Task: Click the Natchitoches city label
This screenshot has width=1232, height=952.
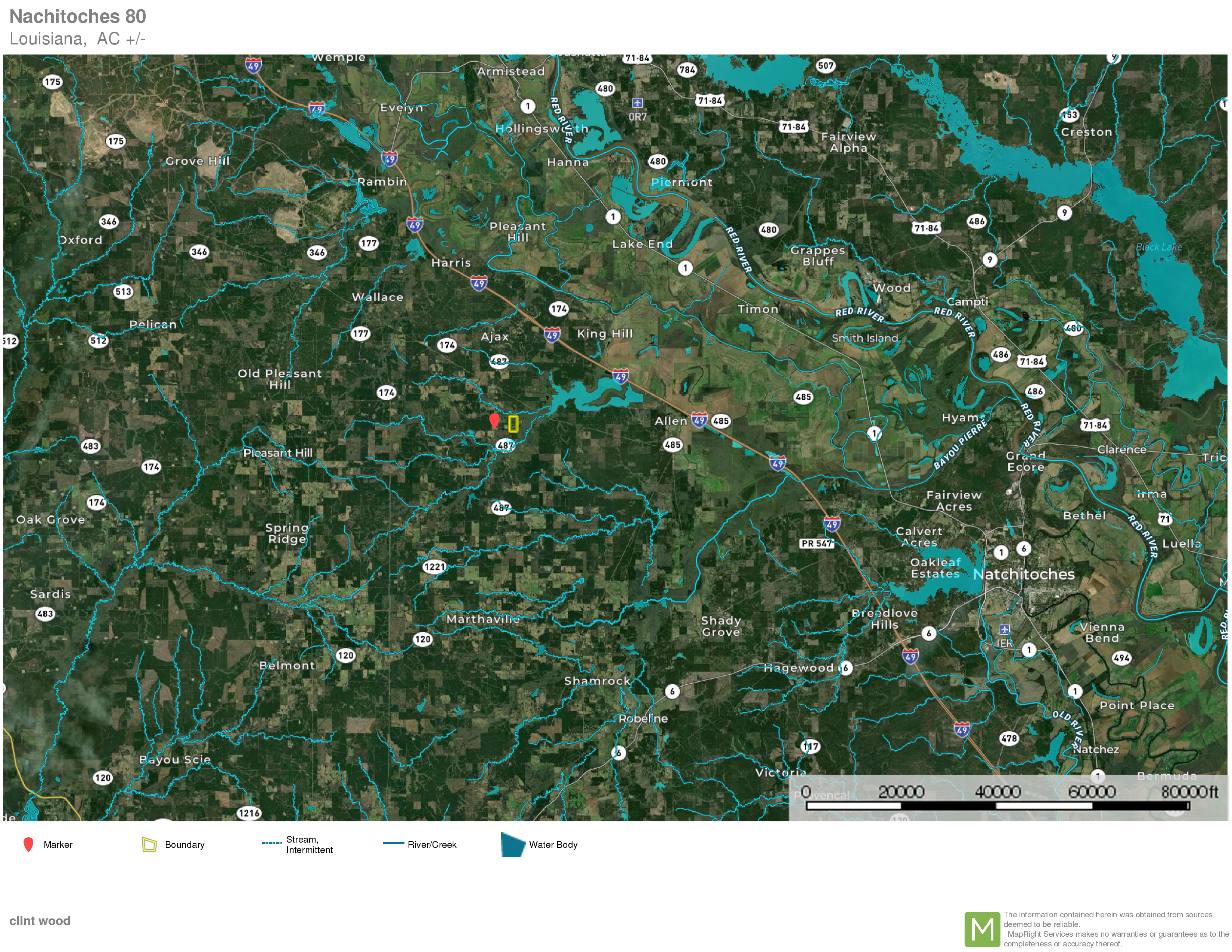Action: pyautogui.click(x=1023, y=574)
